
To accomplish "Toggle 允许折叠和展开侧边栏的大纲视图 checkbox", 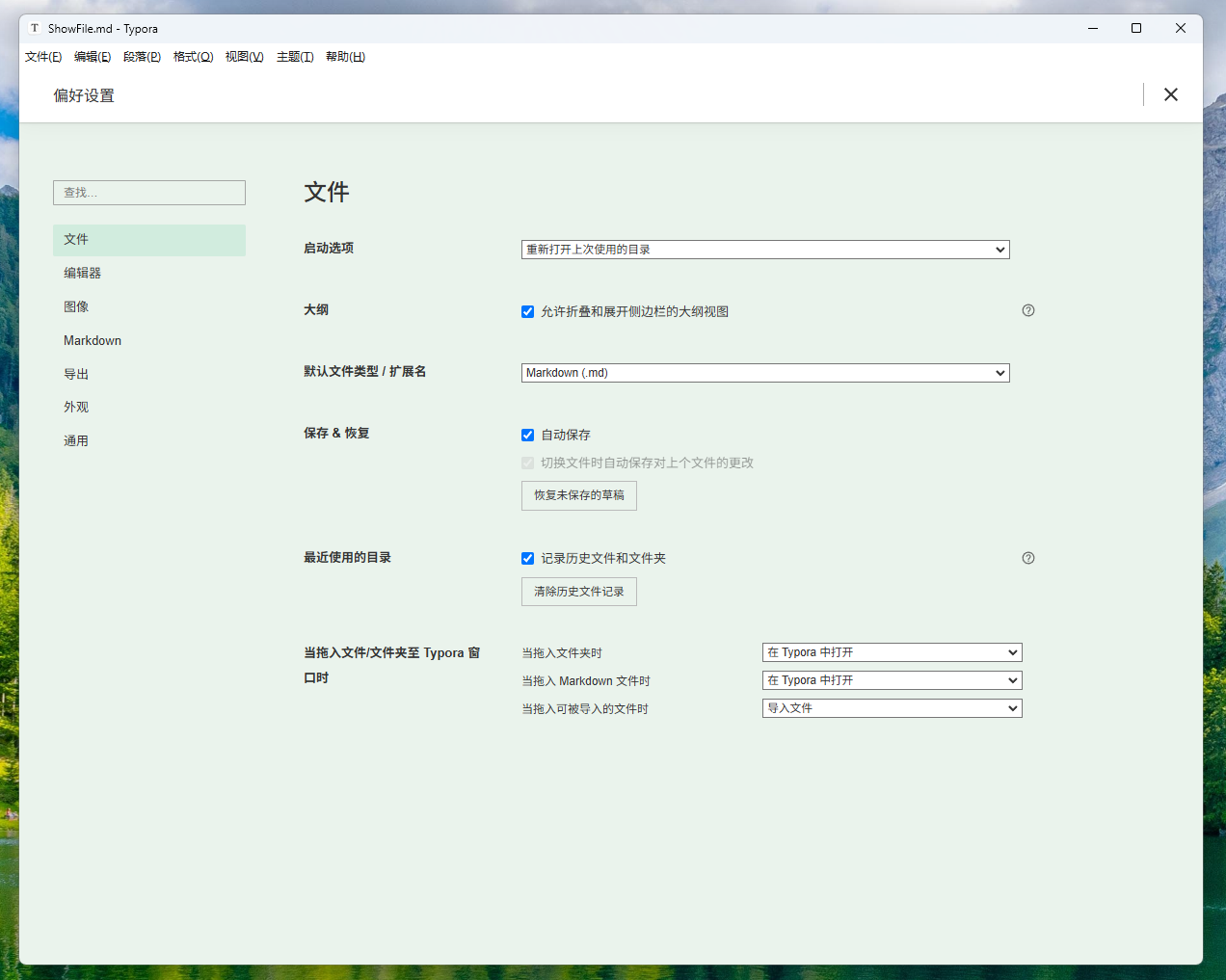I will [527, 311].
